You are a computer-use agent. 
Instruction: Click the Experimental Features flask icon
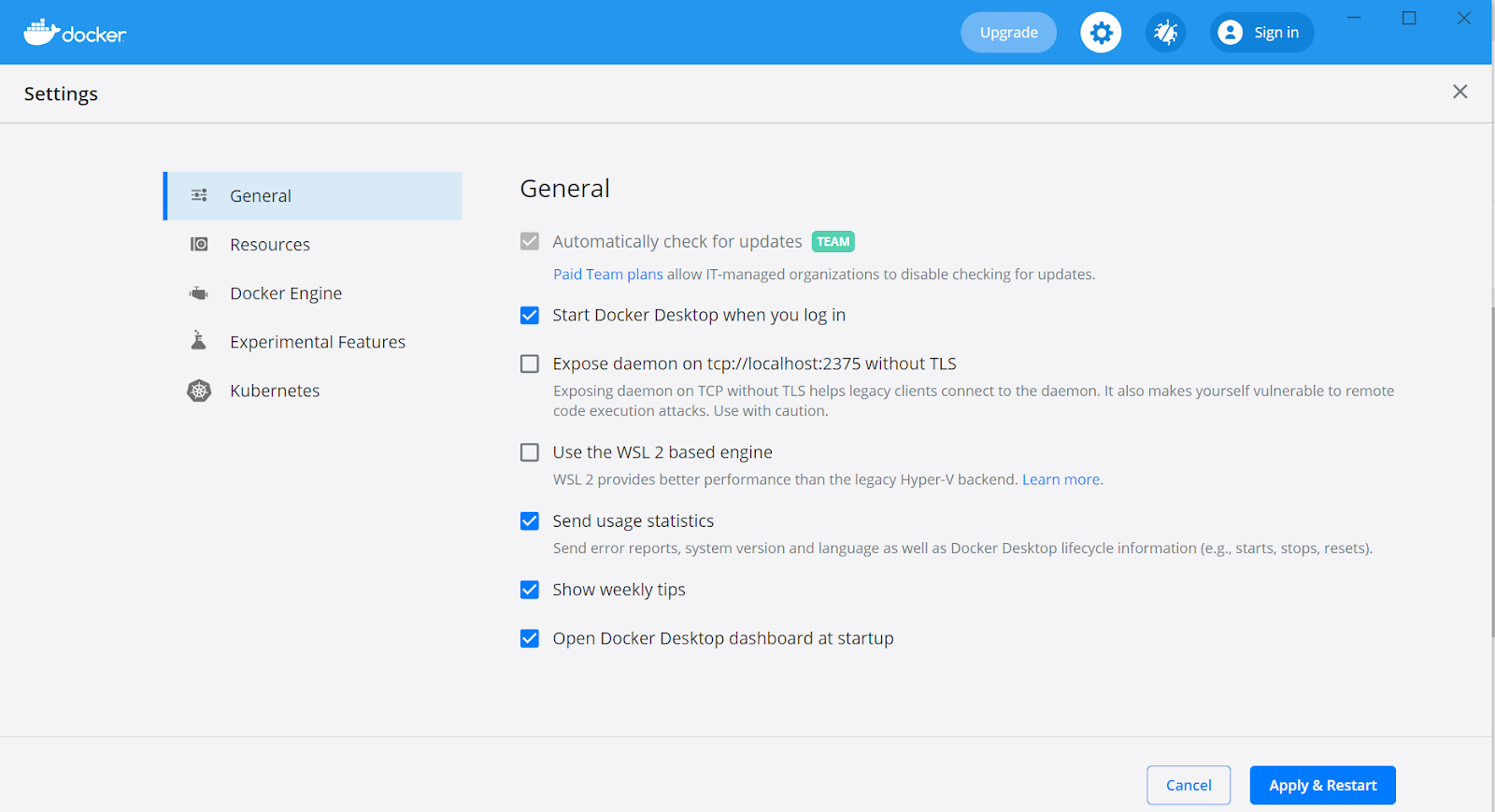point(198,340)
